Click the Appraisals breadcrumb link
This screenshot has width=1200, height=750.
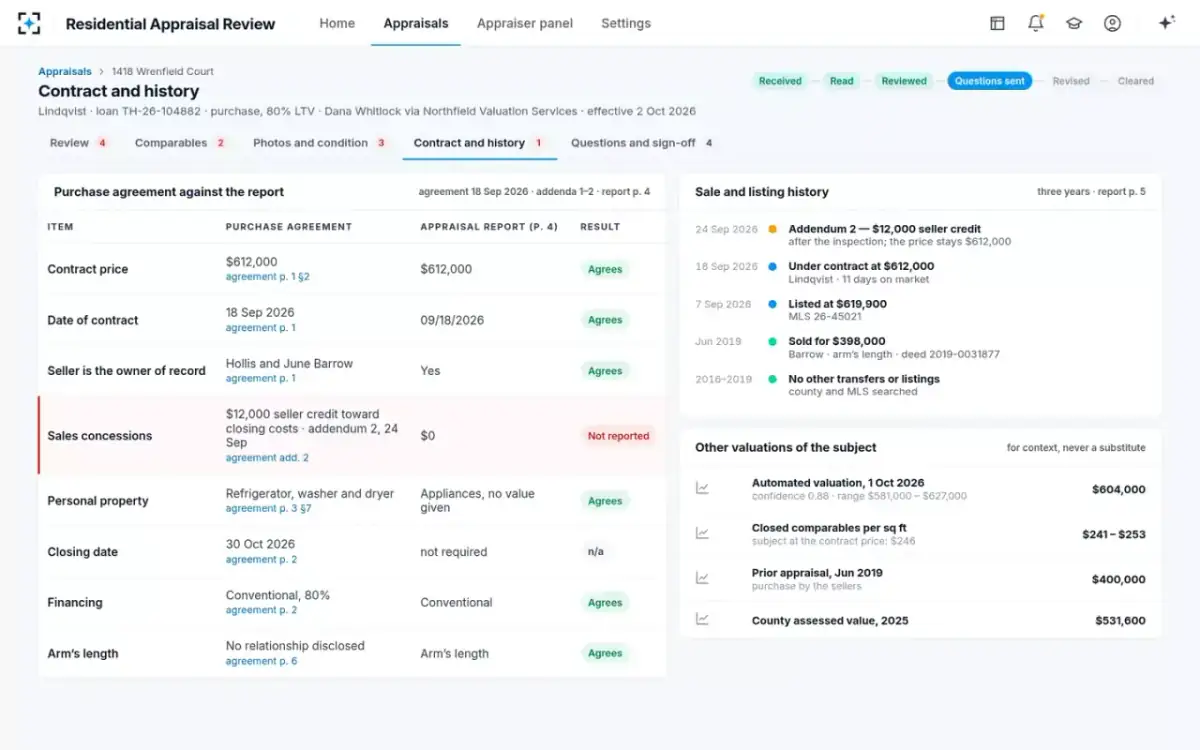pyautogui.click(x=65, y=72)
